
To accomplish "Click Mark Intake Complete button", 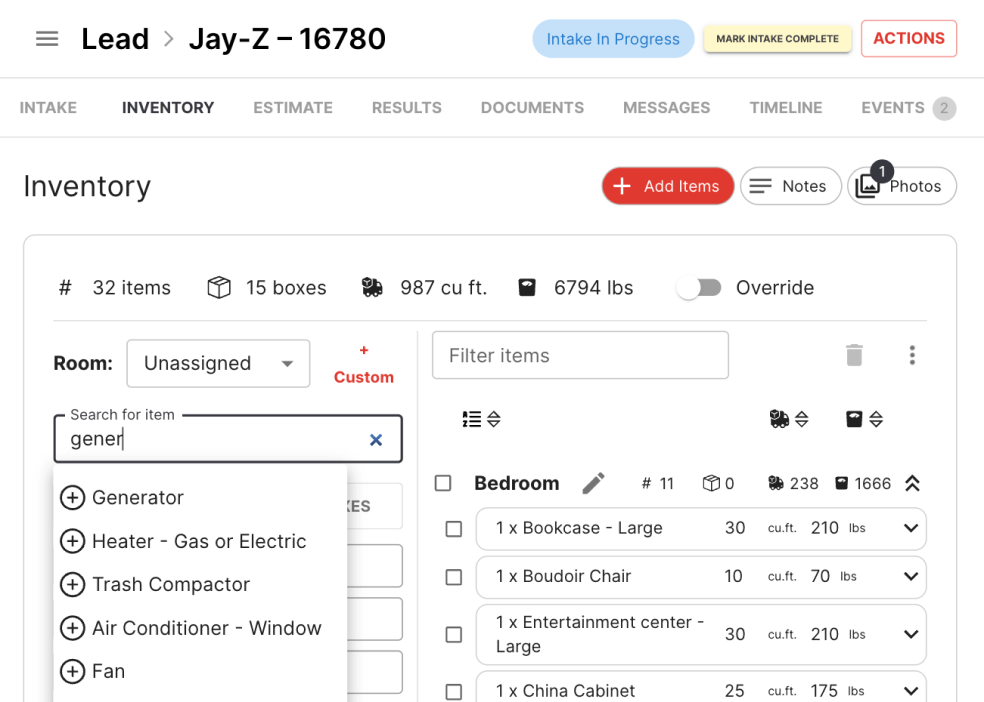I will click(x=778, y=39).
